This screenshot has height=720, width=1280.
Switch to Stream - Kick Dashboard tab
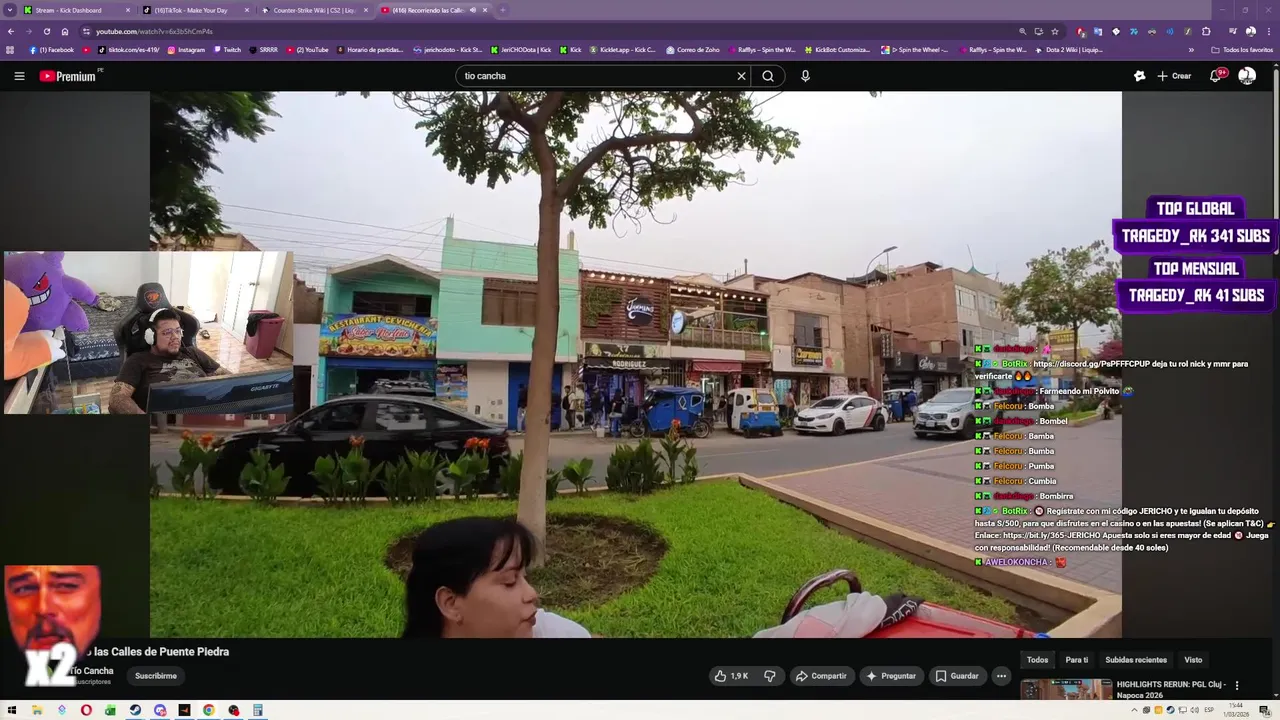click(68, 10)
